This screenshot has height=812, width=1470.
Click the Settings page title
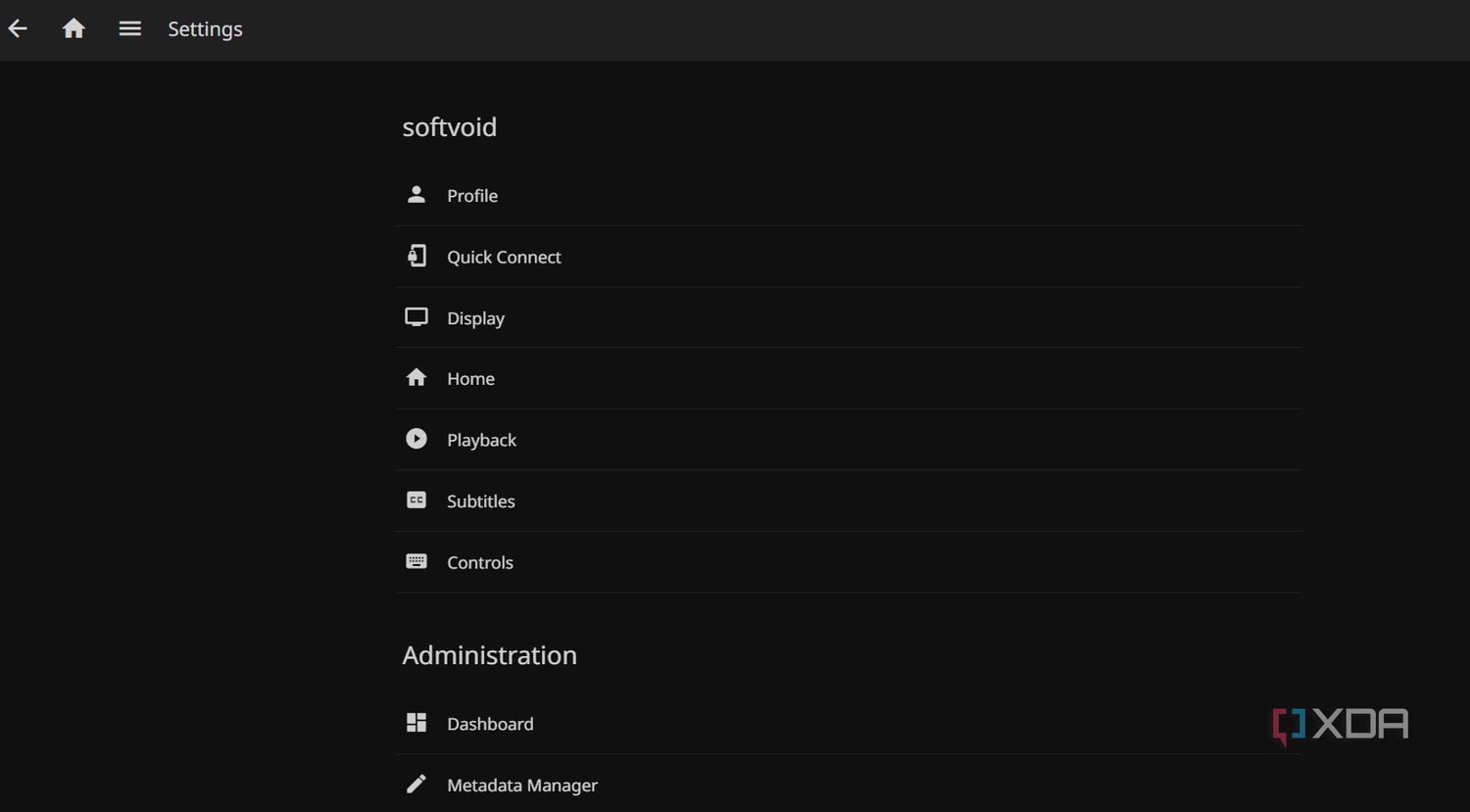(x=205, y=29)
